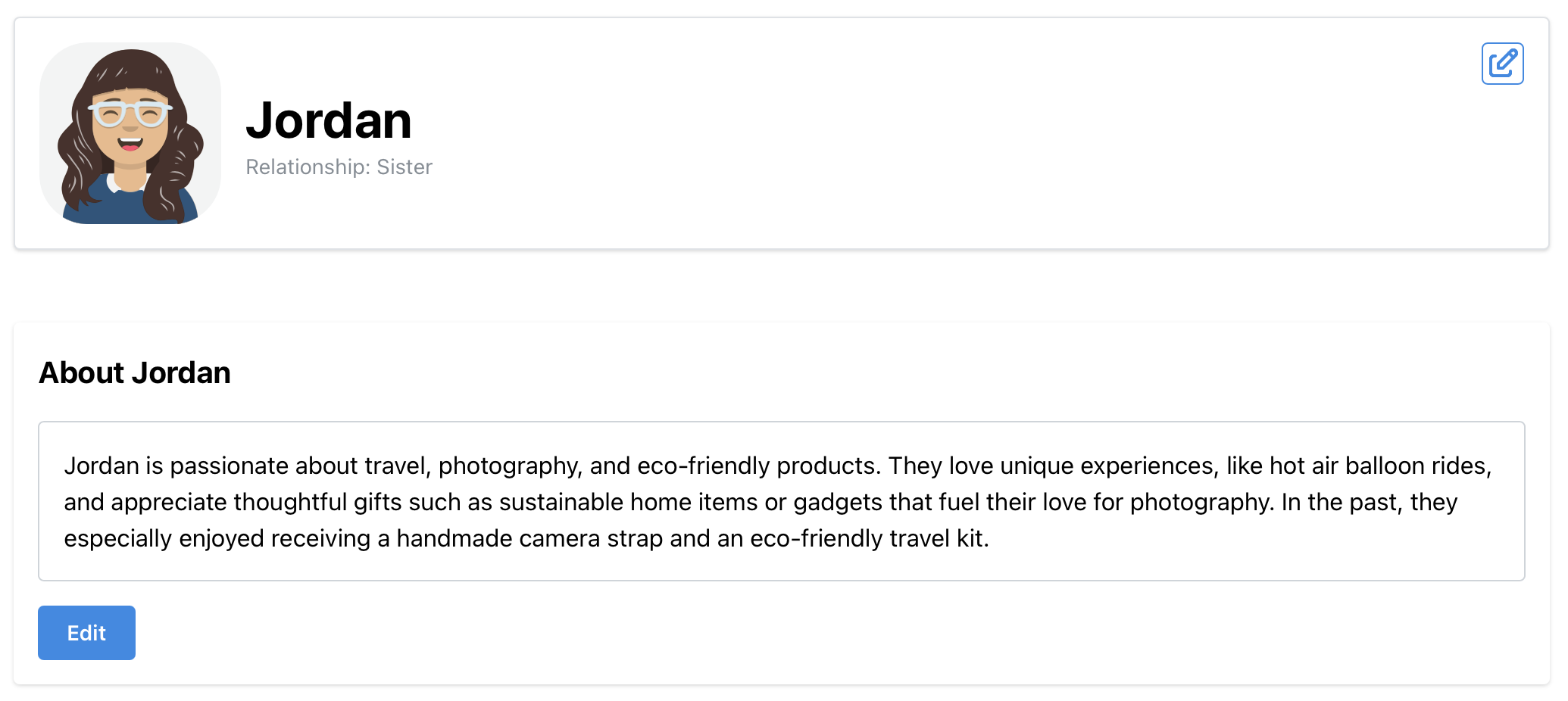Click Jordan's avatar picture
The image size is (1568, 701).
point(130,133)
